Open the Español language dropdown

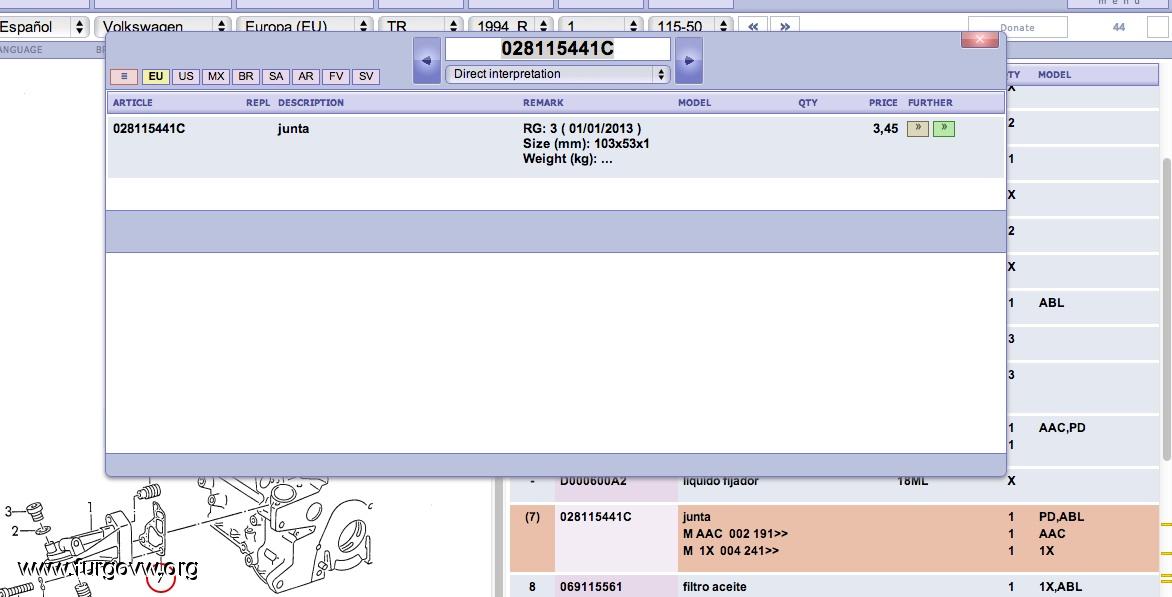click(44, 27)
